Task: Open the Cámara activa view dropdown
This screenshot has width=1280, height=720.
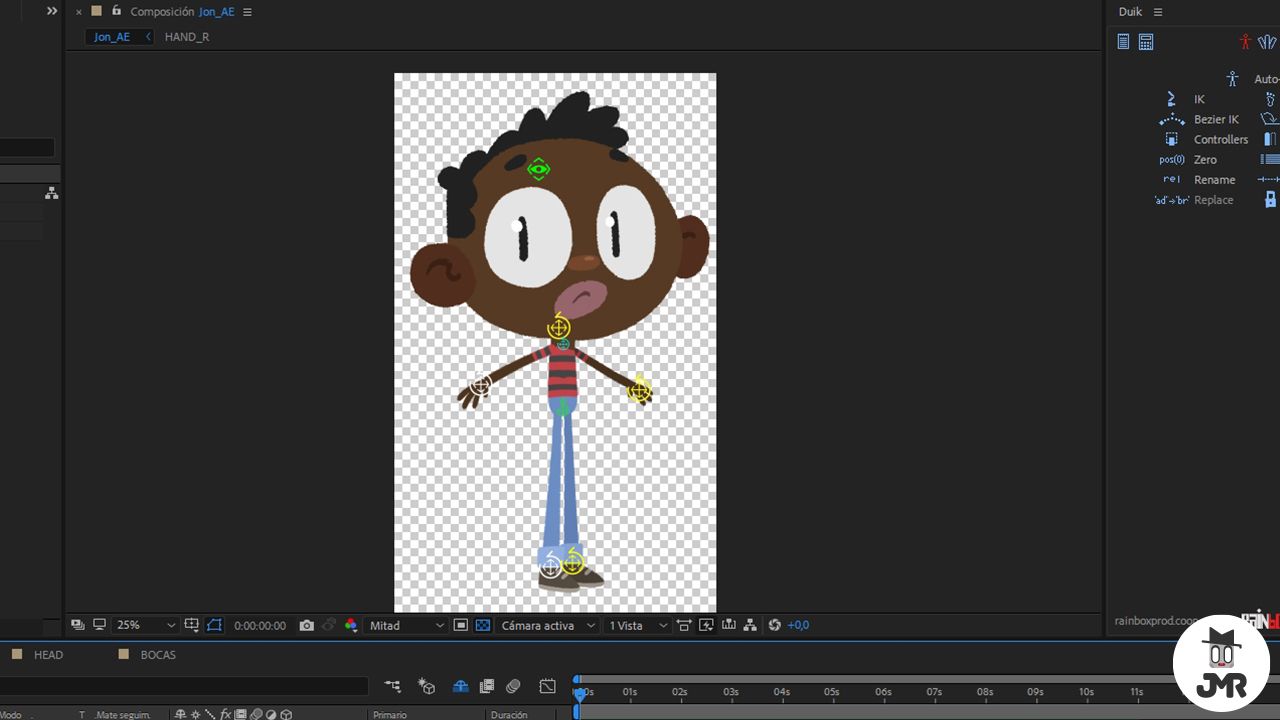Action: tap(548, 625)
